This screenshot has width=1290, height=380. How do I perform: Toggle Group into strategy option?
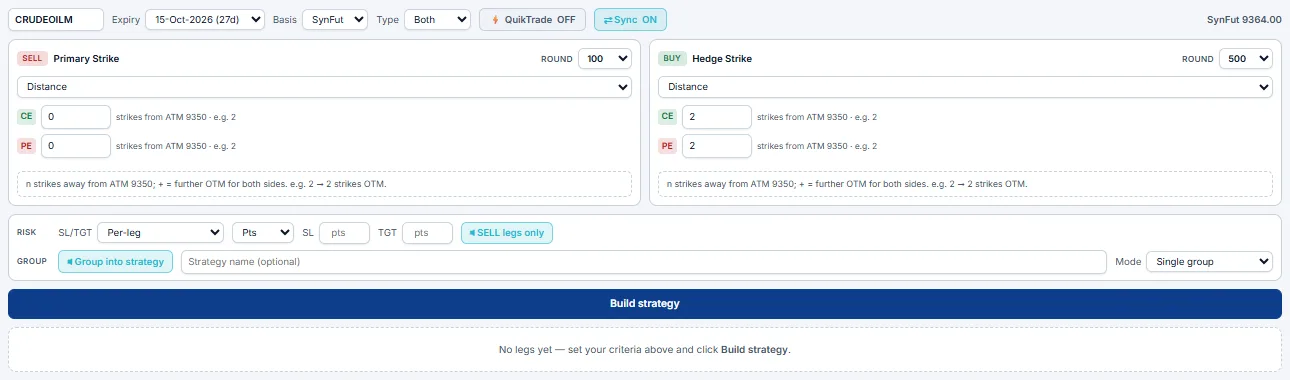pos(116,262)
